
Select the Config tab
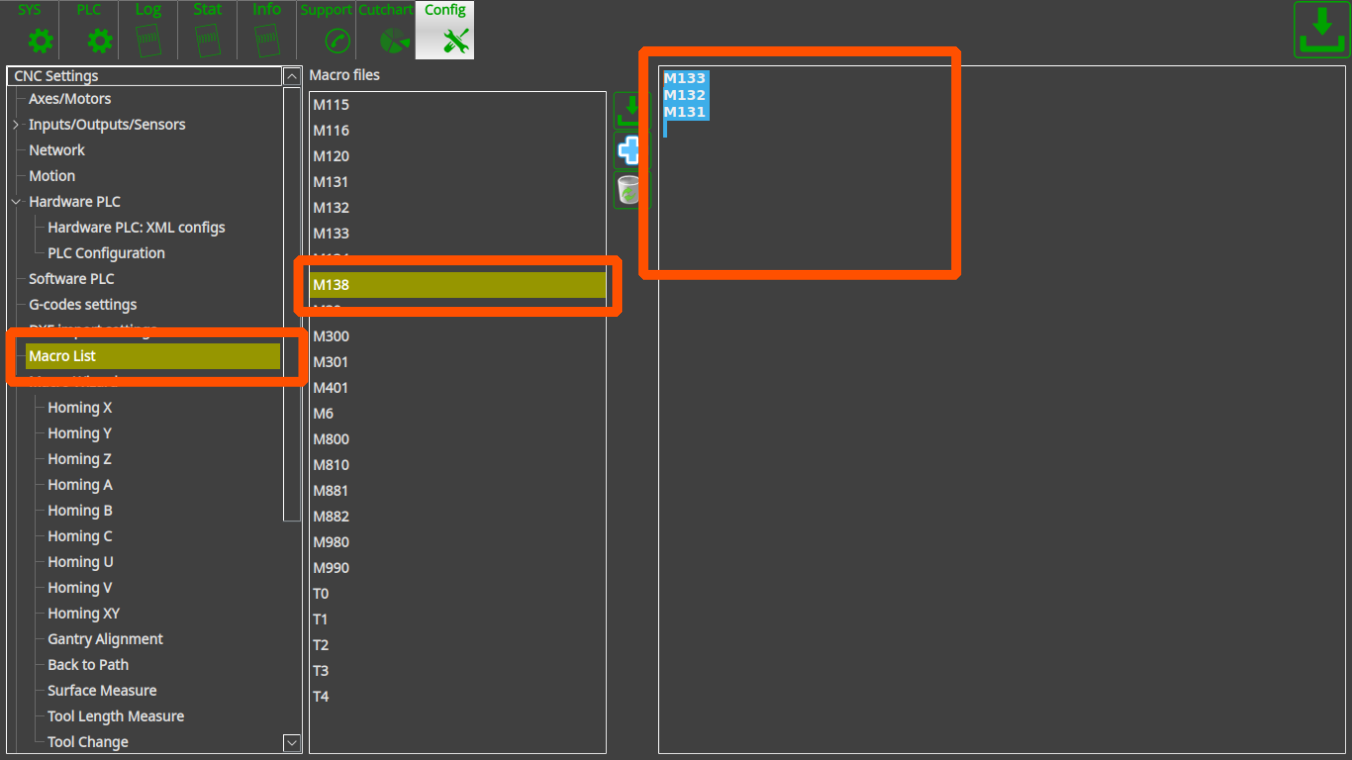pyautogui.click(x=445, y=30)
